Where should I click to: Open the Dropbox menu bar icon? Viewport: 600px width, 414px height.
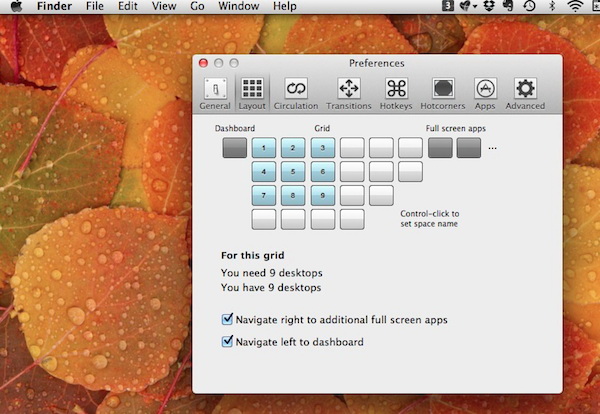(x=489, y=6)
